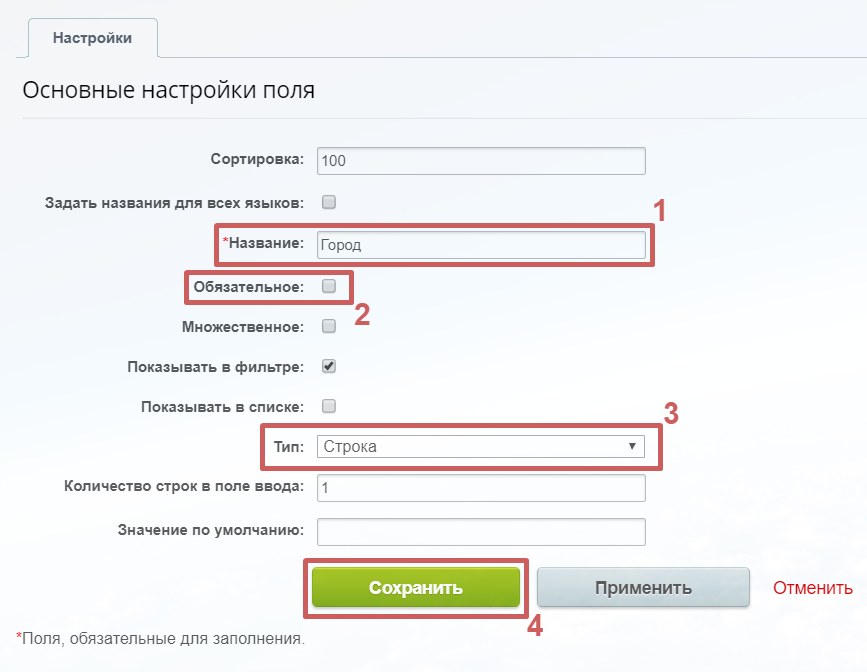The height and width of the screenshot is (672, 867).
Task: Tick the Обязательное checkbox
Action: click(x=329, y=287)
